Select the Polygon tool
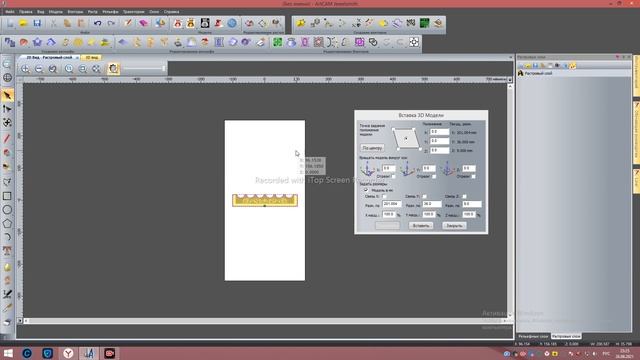The image size is (640, 360). (7, 224)
